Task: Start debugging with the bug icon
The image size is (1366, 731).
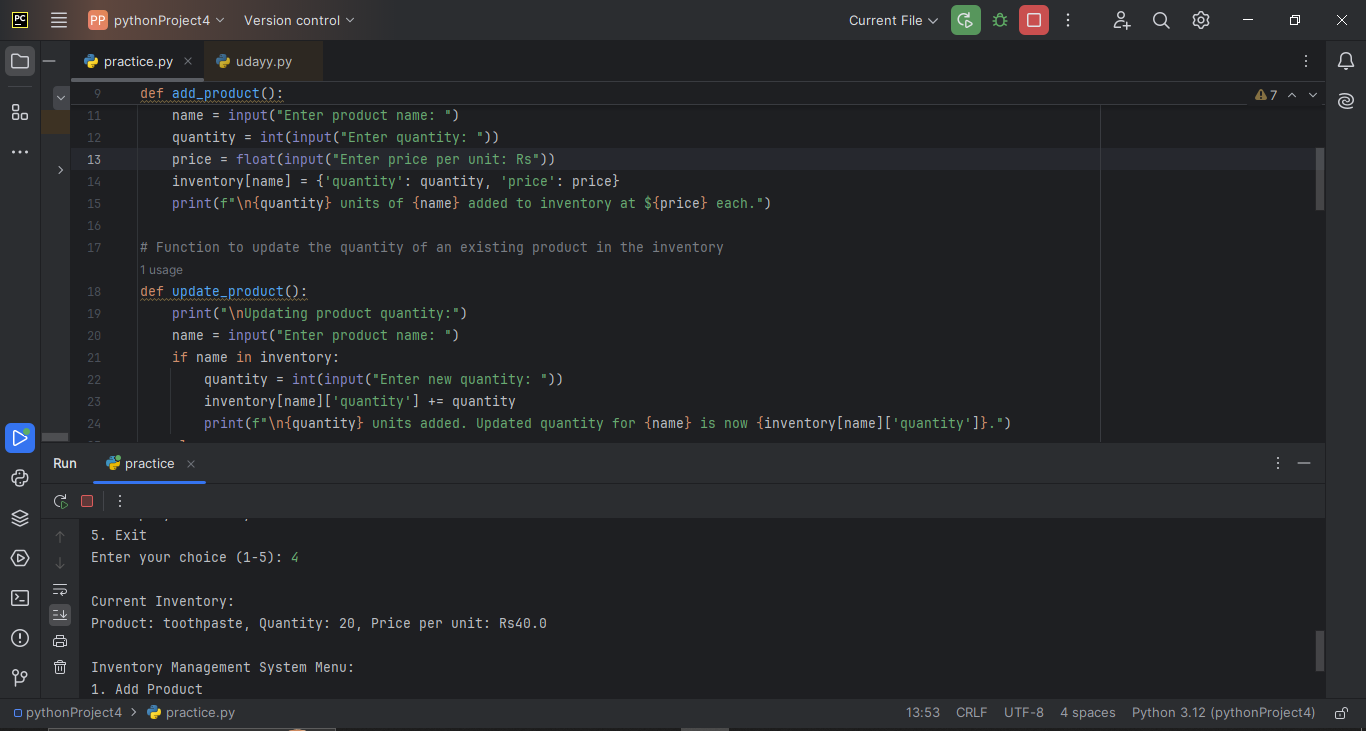Action: [x=1000, y=20]
